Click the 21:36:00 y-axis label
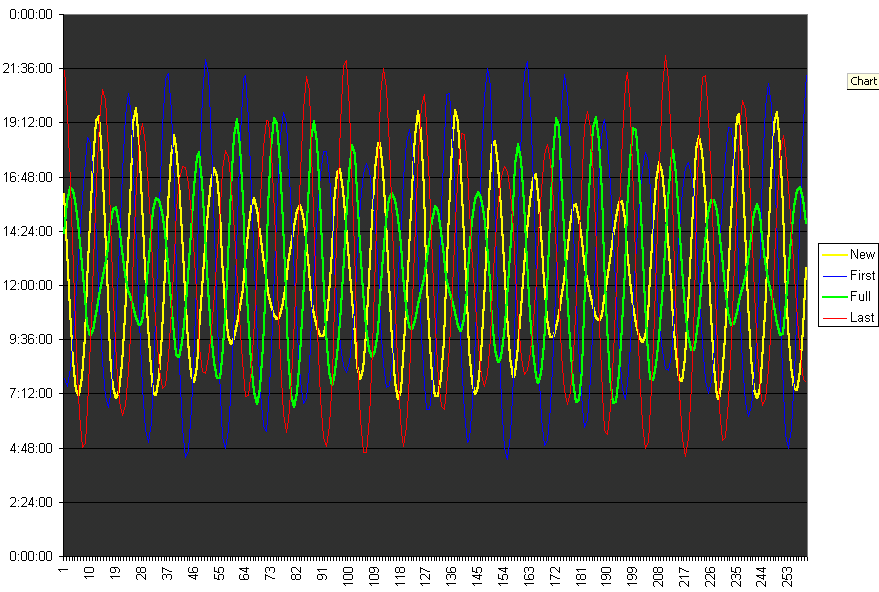 [27, 68]
